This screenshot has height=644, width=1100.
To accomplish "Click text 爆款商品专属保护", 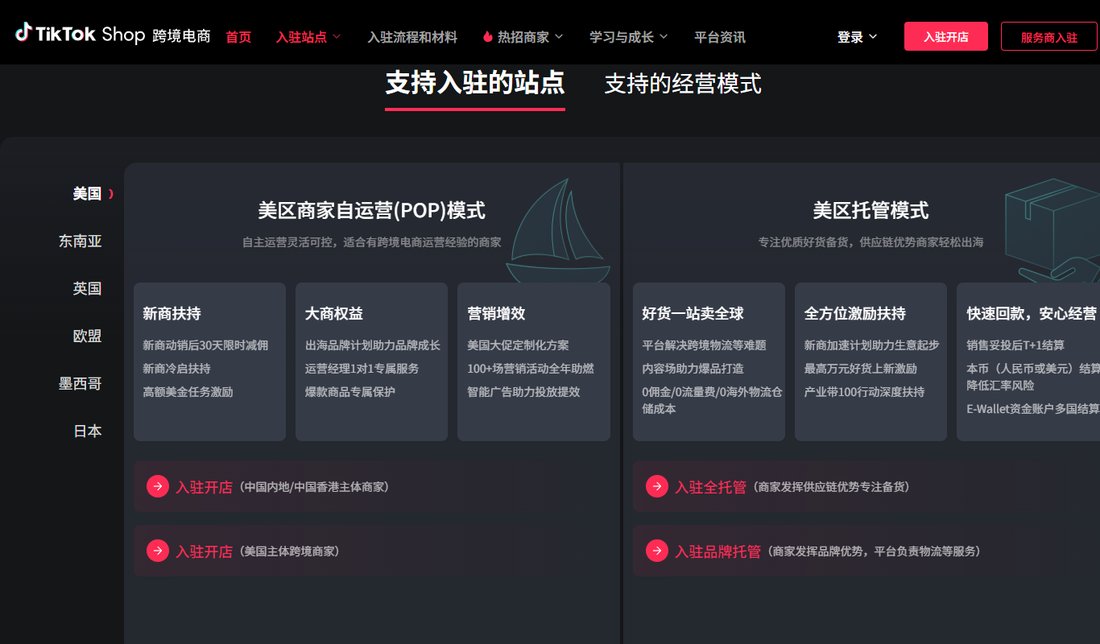I will point(350,391).
